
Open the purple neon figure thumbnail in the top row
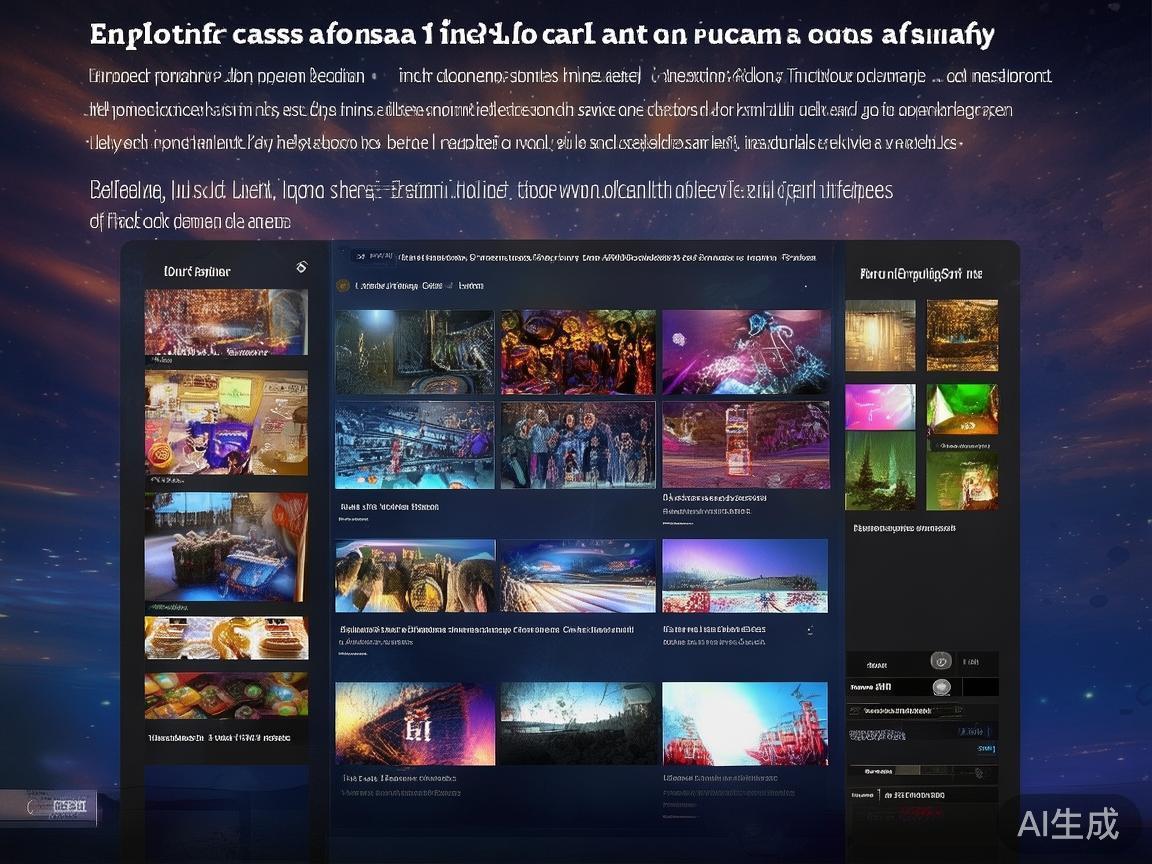[x=746, y=352]
